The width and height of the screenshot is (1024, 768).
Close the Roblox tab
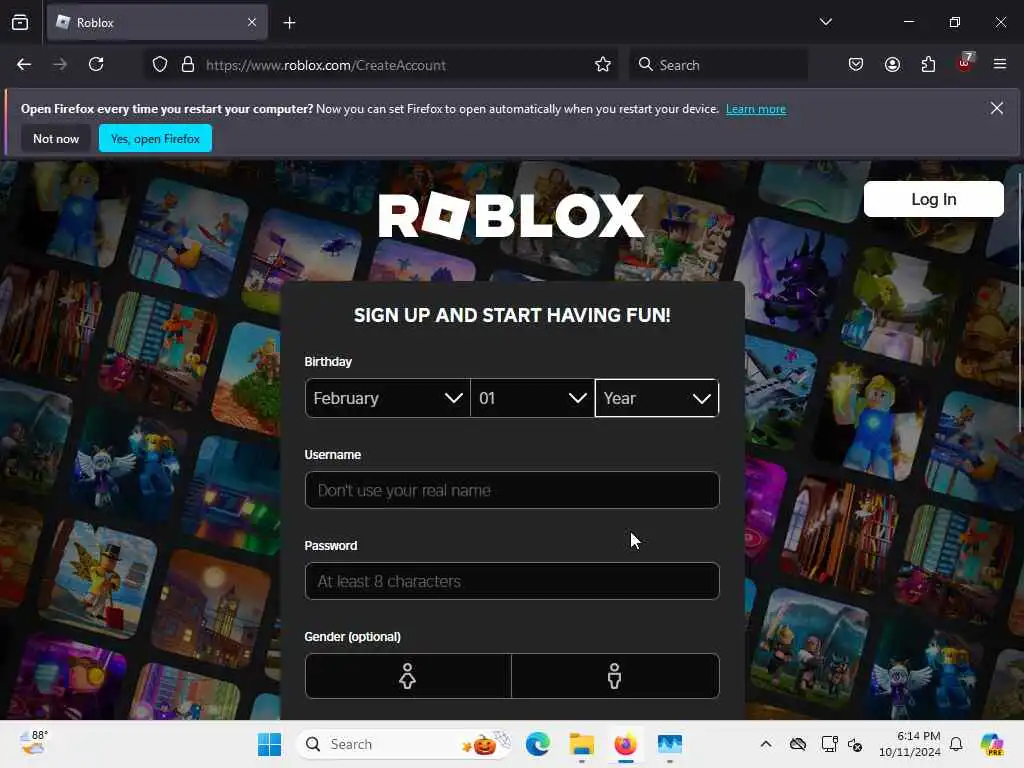[x=252, y=22]
